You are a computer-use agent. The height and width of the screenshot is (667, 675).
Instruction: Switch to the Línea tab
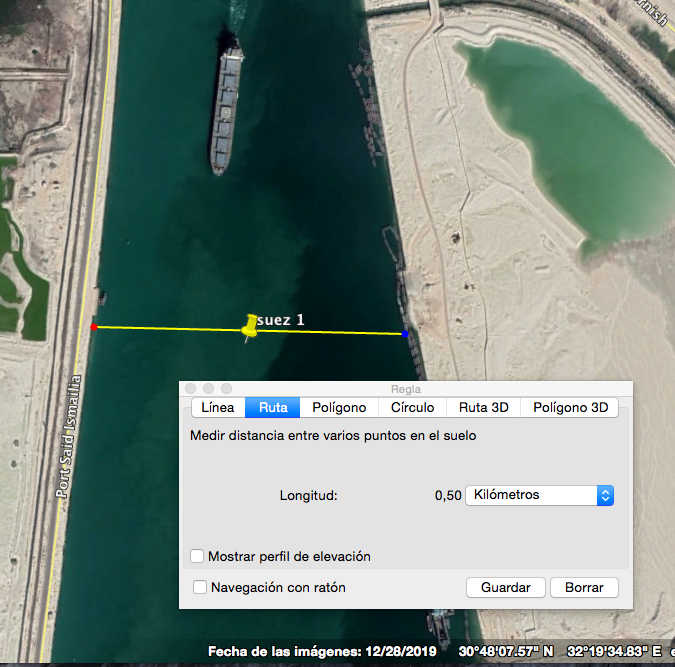pyautogui.click(x=218, y=407)
